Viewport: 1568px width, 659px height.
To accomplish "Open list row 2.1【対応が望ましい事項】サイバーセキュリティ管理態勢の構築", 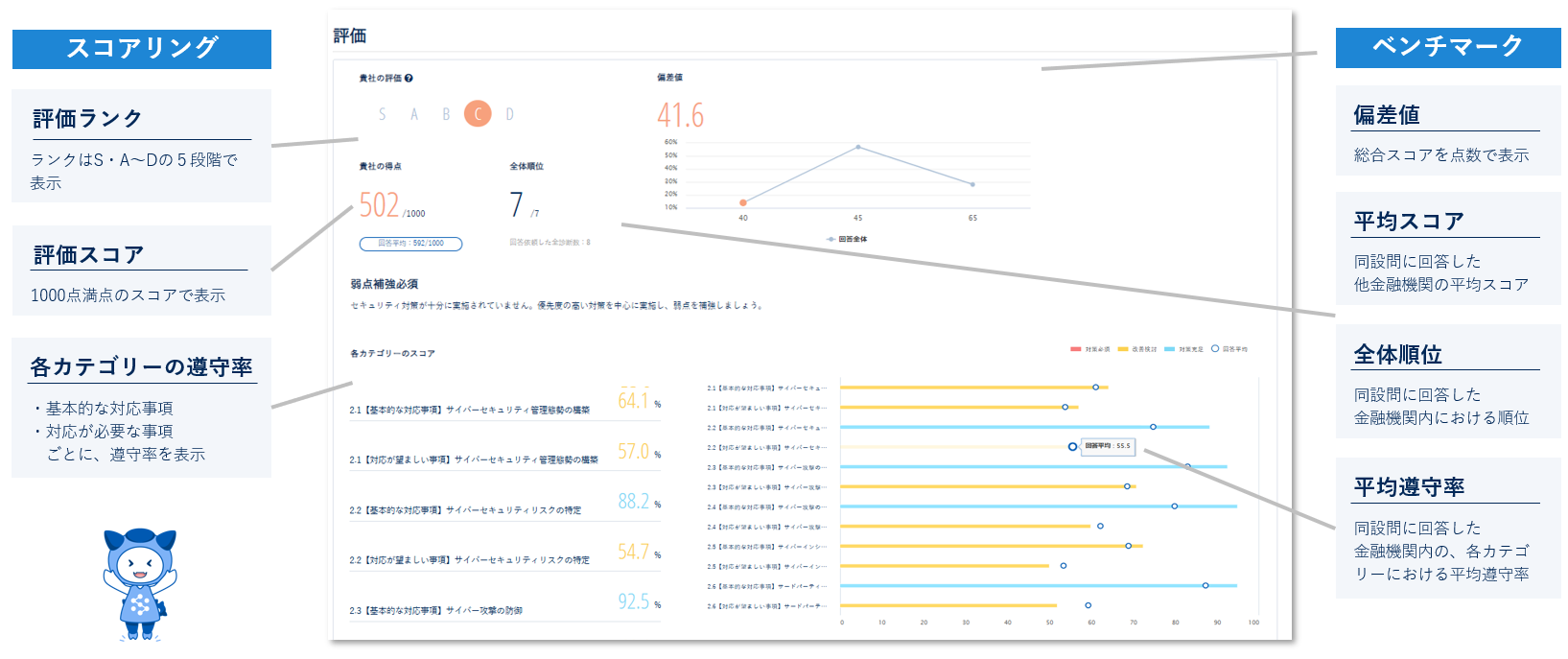I will coord(505,452).
